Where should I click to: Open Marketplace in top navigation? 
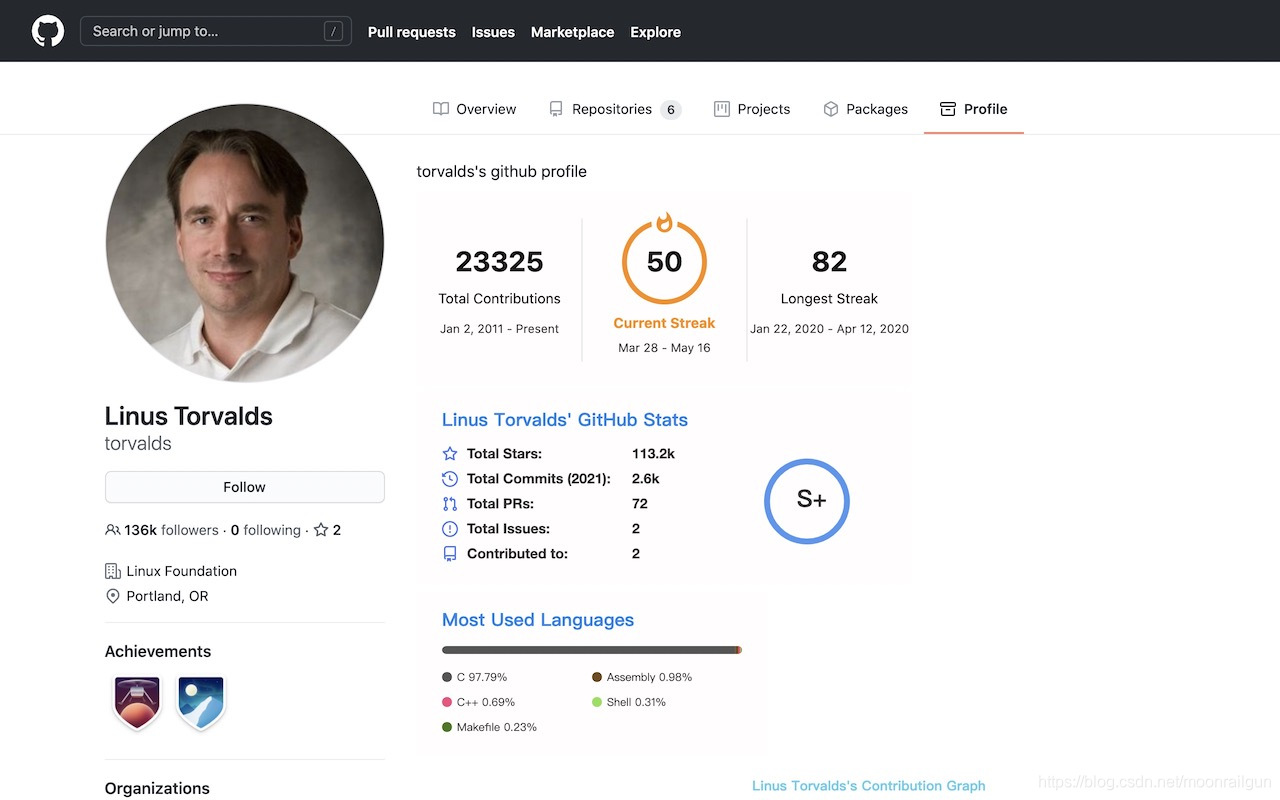click(573, 32)
